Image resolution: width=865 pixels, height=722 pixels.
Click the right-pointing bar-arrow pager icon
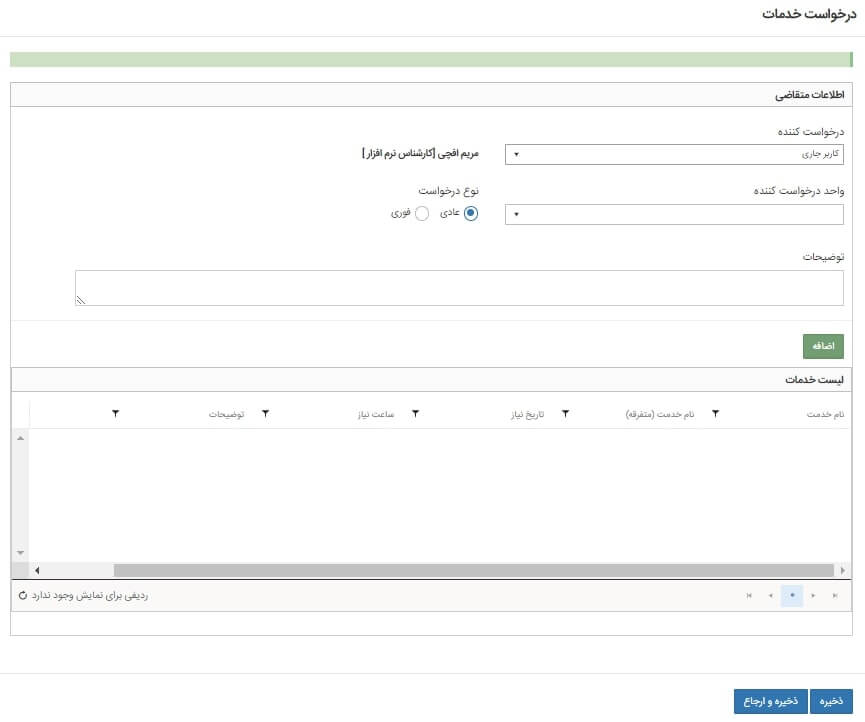click(835, 596)
